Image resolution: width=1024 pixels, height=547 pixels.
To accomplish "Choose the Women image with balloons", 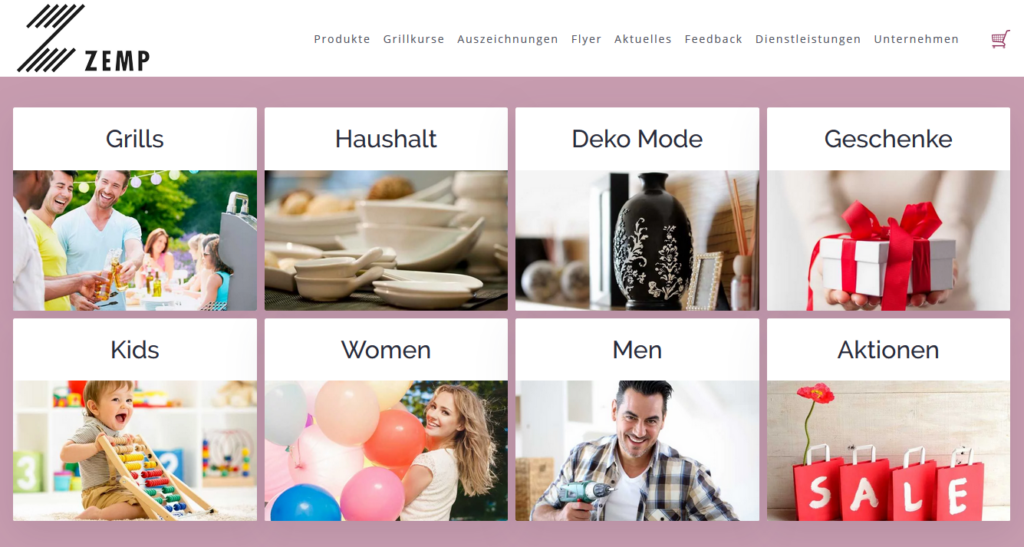I will (x=386, y=450).
